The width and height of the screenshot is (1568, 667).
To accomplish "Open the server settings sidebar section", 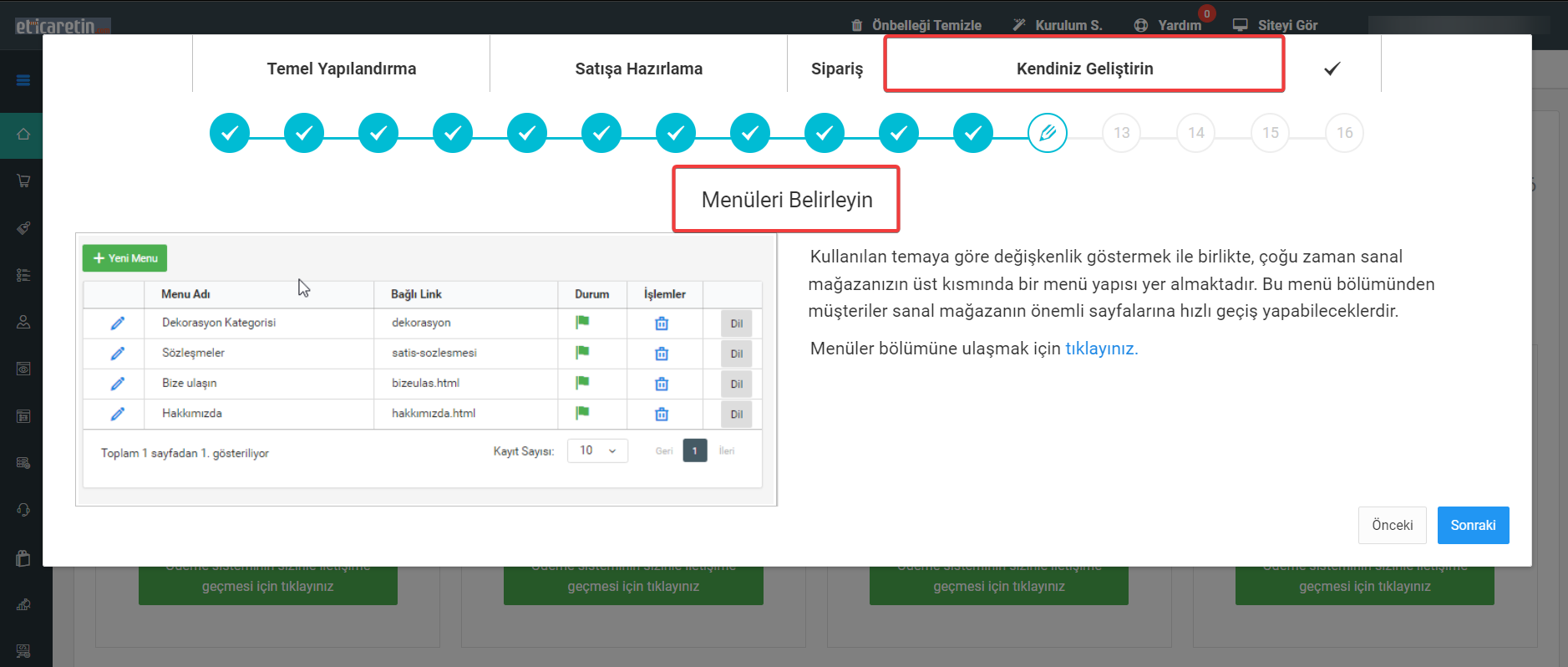I will tap(23, 463).
